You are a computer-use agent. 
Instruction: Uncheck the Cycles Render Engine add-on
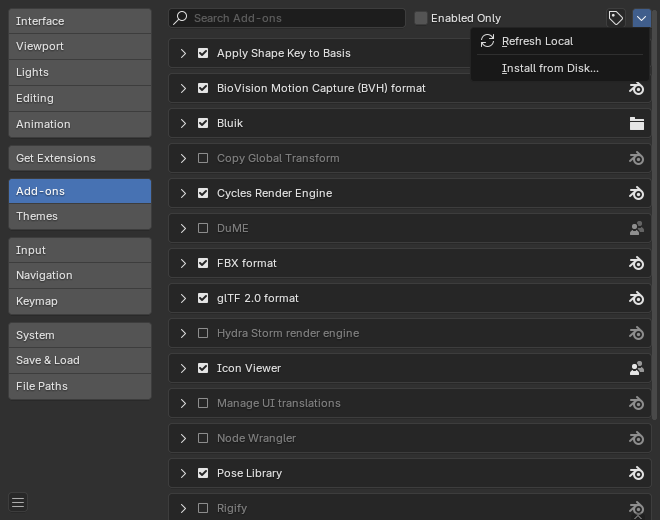[x=203, y=193]
